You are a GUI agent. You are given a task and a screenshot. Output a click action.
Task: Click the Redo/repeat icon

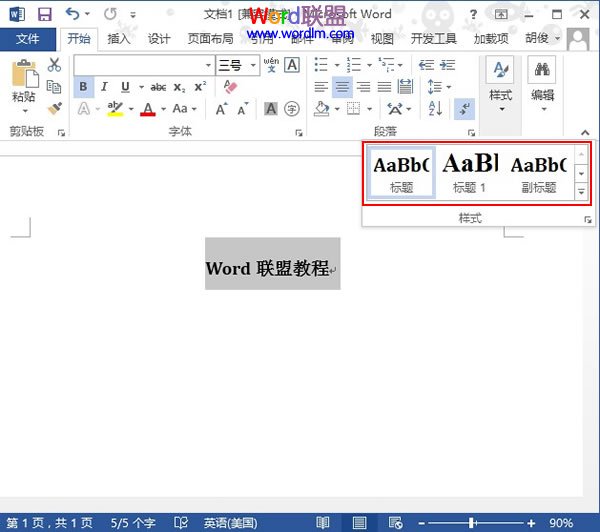tap(110, 14)
